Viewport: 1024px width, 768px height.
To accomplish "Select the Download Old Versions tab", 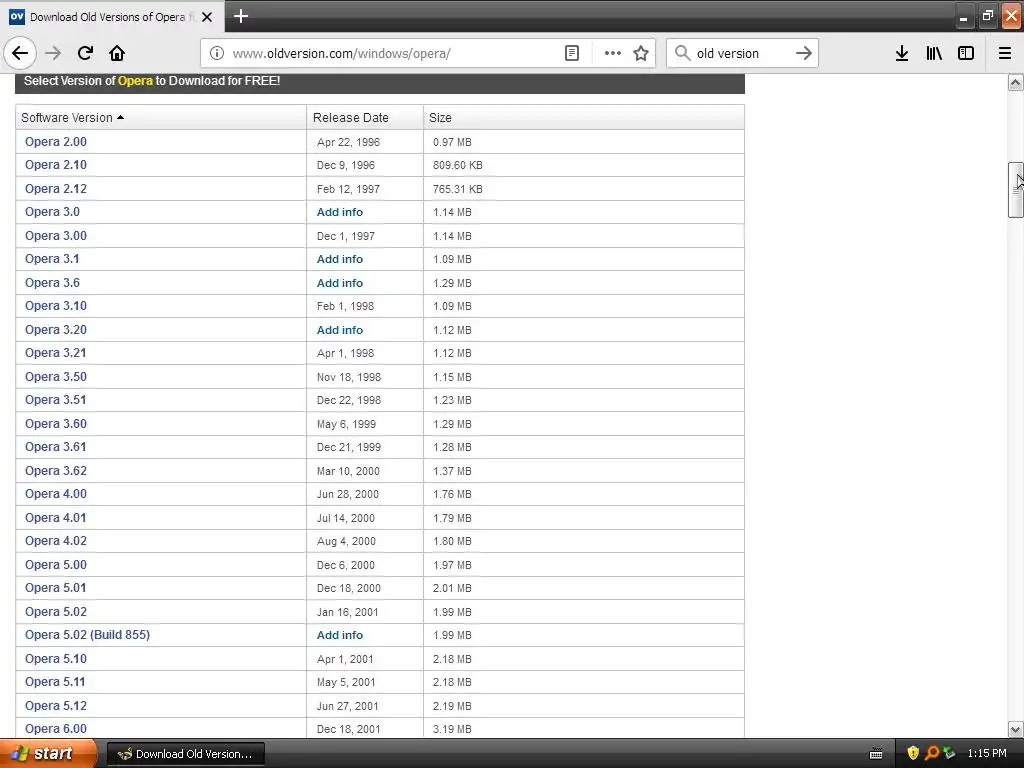I will pos(112,17).
